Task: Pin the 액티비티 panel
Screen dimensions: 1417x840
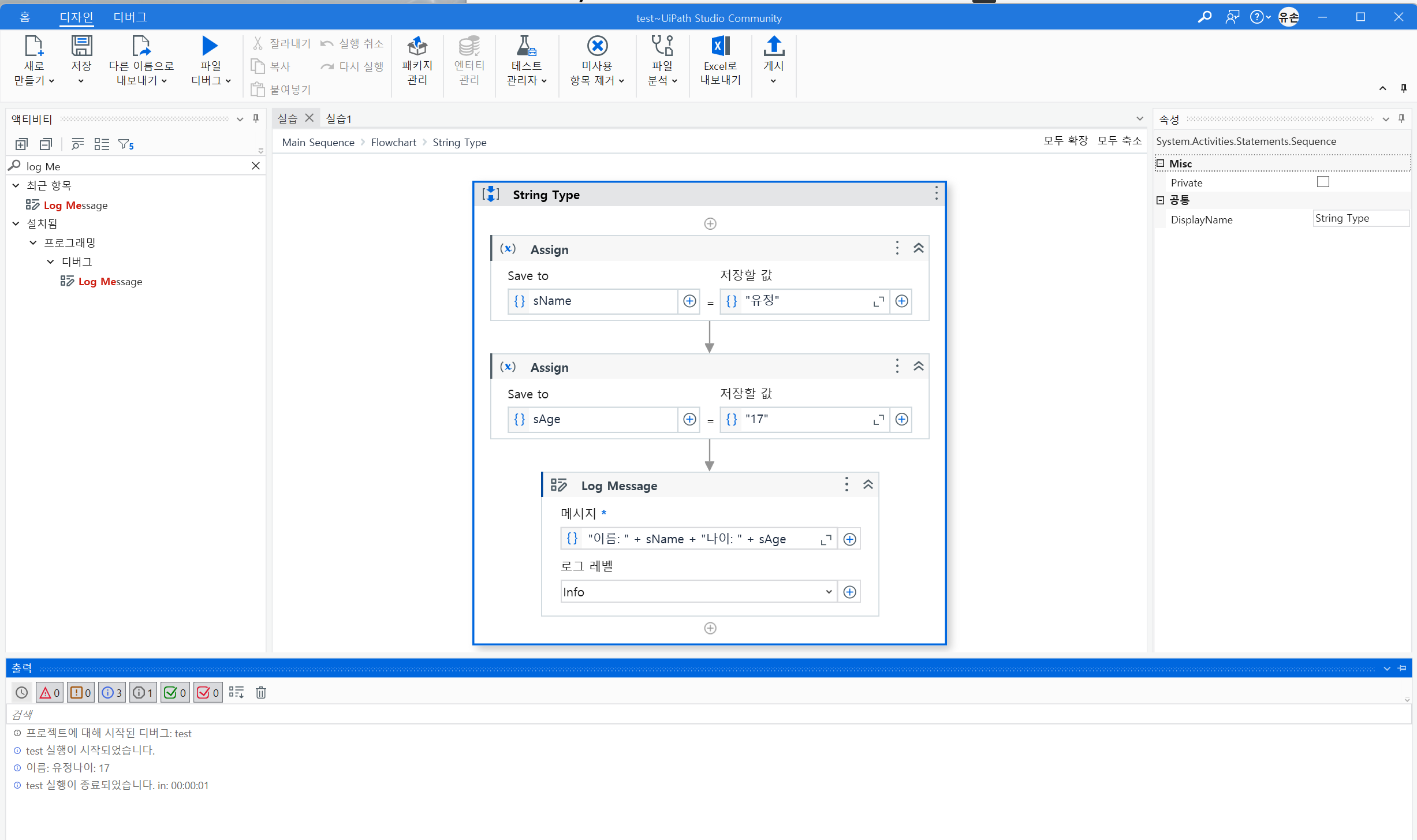Action: click(x=256, y=119)
